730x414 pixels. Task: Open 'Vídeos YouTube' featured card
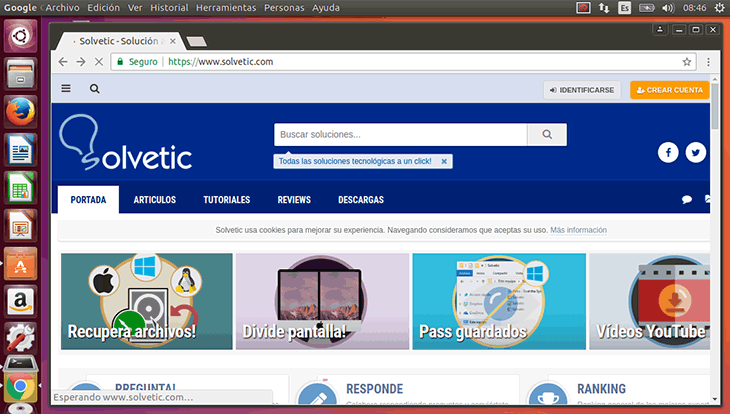point(649,301)
